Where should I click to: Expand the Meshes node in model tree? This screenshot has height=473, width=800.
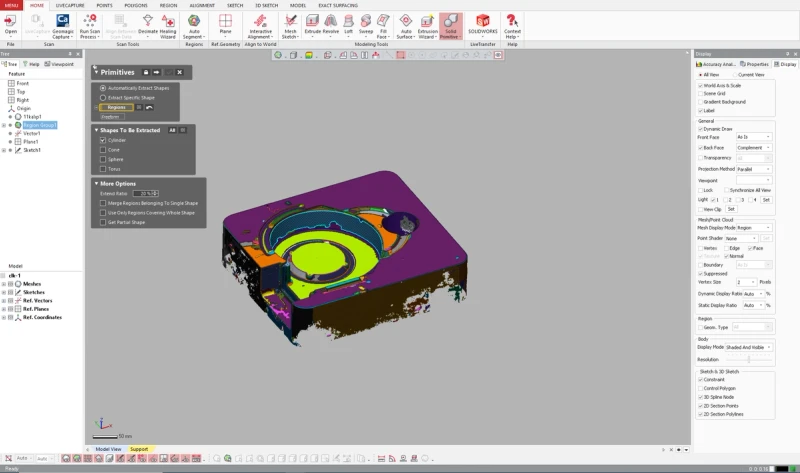click(4, 284)
